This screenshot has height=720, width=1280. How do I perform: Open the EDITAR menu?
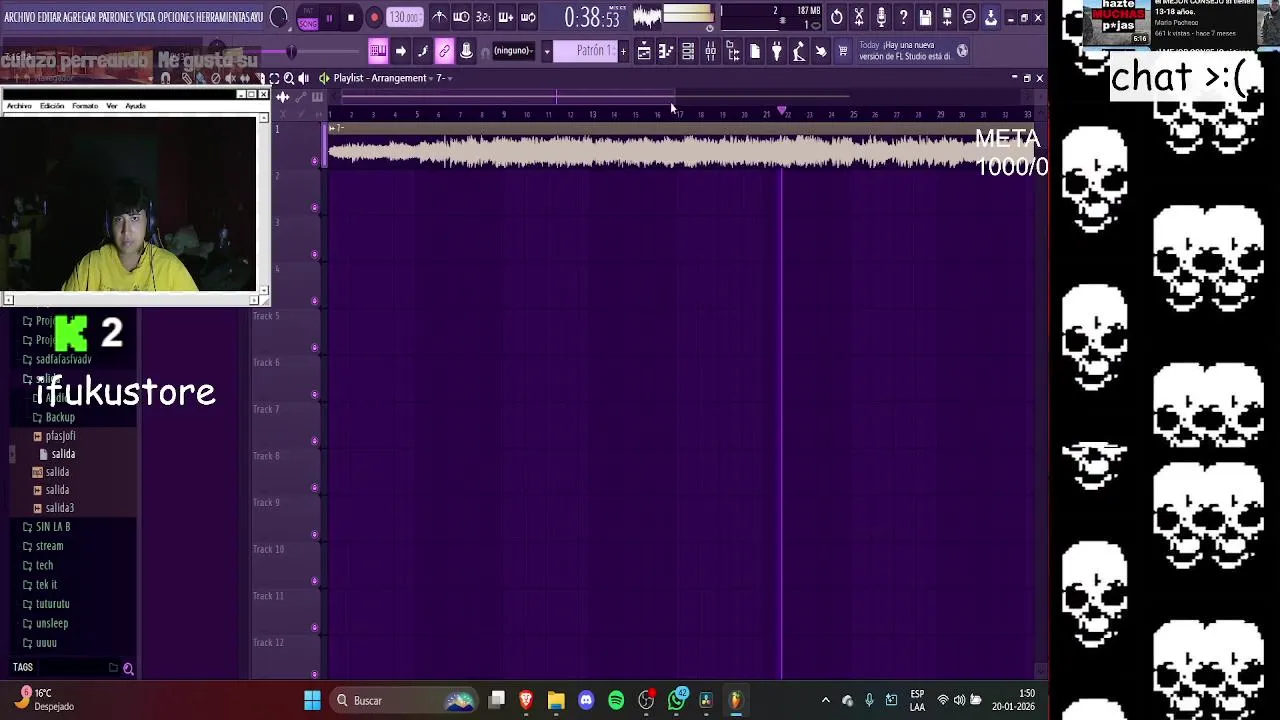[49, 18]
